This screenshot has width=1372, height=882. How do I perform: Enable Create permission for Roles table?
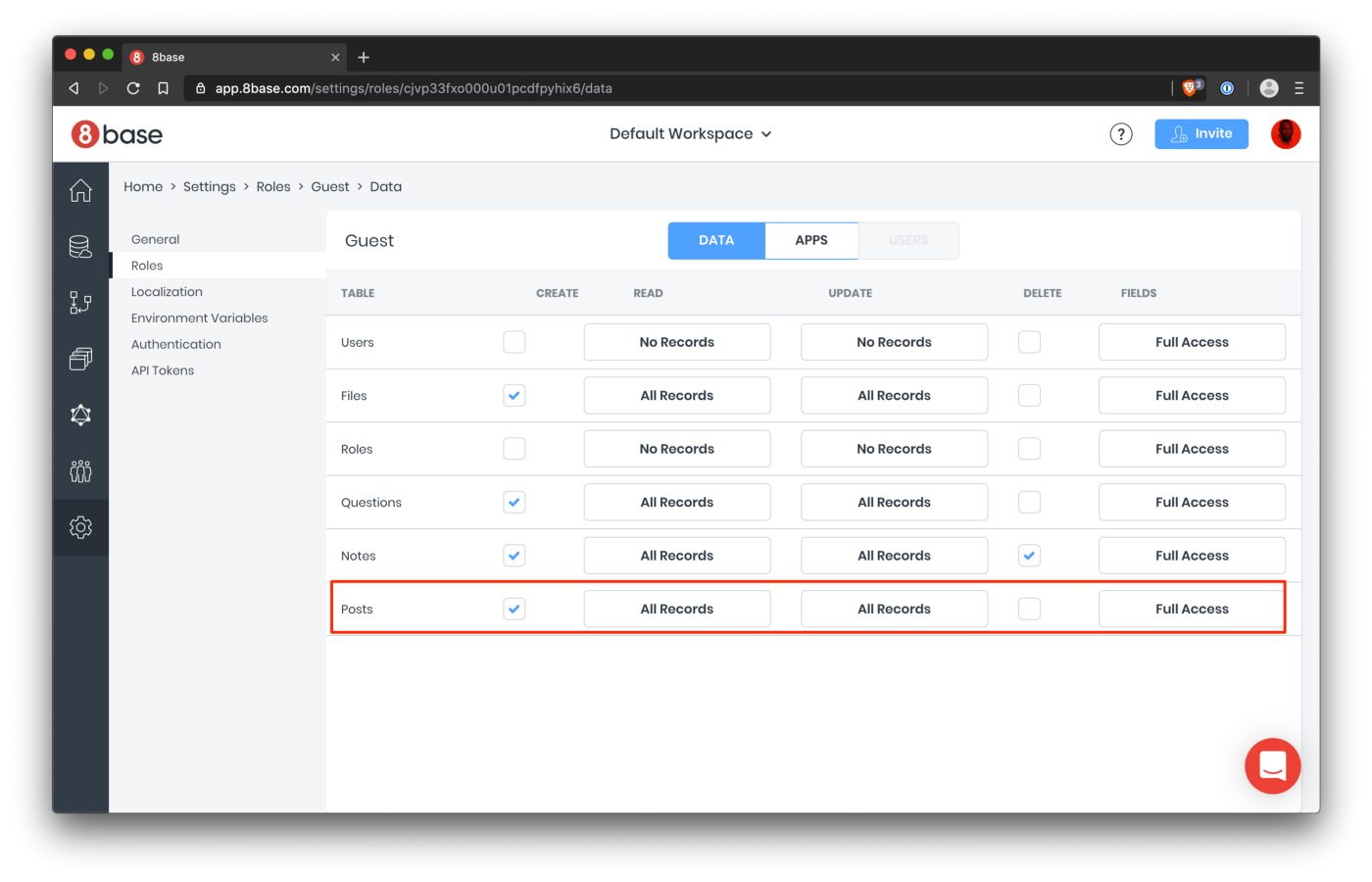point(514,449)
